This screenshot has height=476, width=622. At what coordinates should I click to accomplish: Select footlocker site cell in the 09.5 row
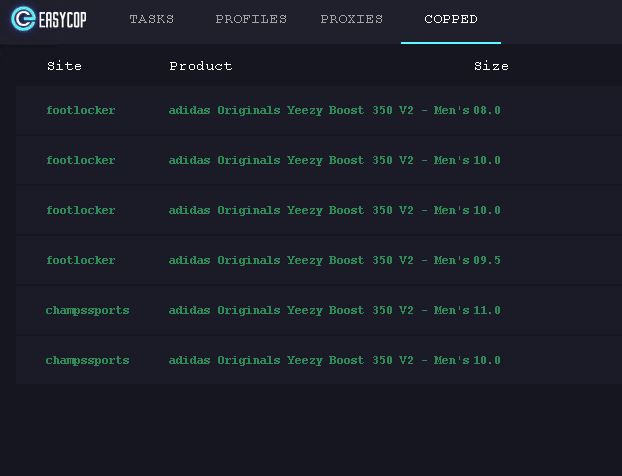(81, 260)
